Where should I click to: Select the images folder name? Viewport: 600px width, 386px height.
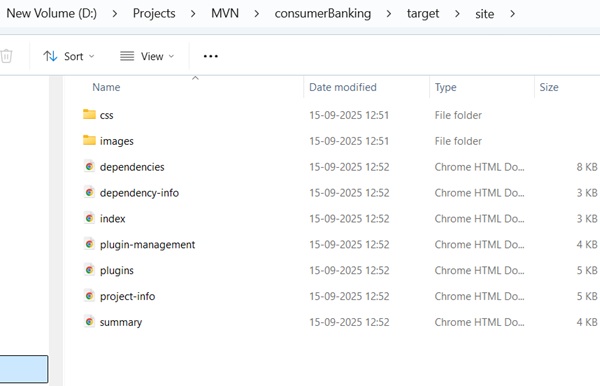pyautogui.click(x=117, y=141)
